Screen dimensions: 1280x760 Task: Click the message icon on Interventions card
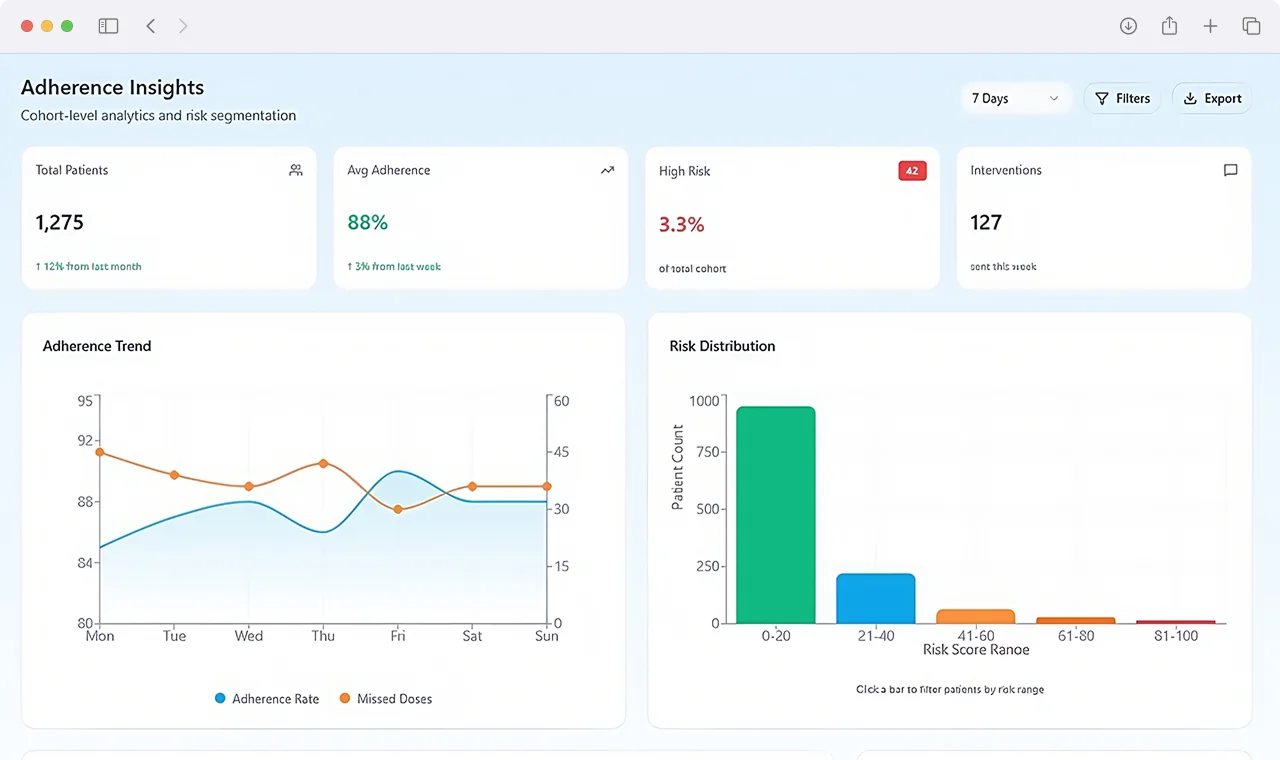1231,170
